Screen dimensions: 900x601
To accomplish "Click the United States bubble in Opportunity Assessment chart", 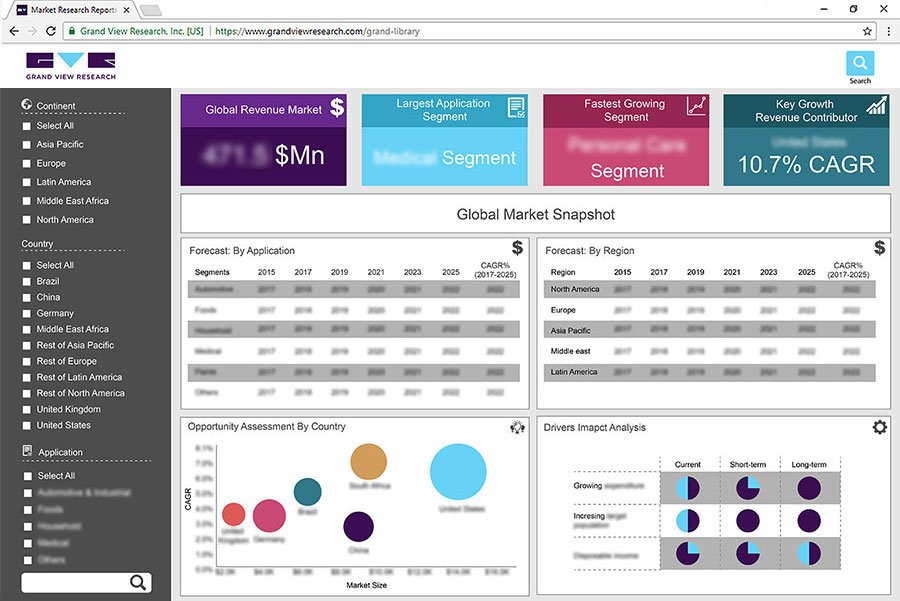I will click(458, 471).
